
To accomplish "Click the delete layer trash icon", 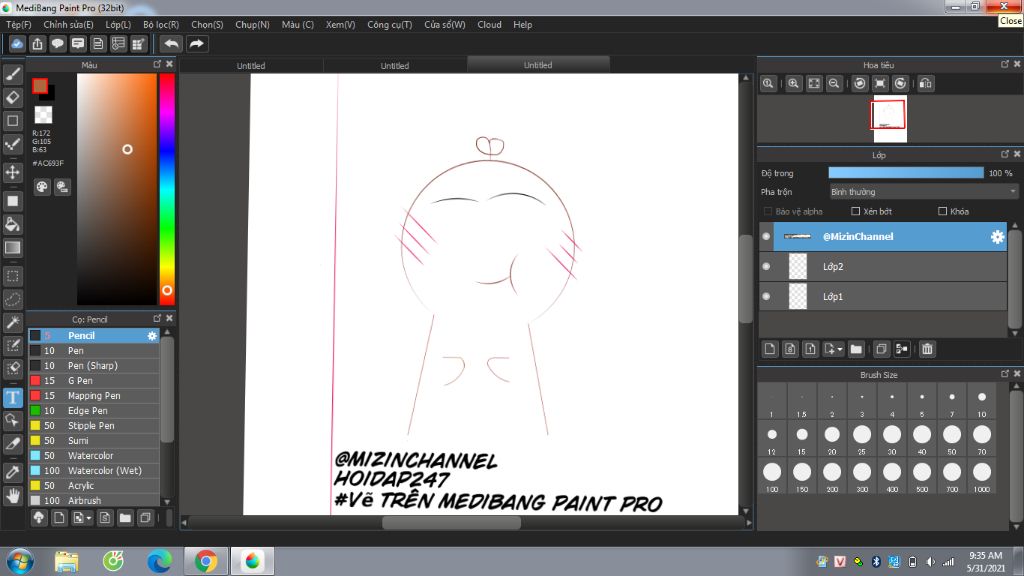I will [x=927, y=349].
